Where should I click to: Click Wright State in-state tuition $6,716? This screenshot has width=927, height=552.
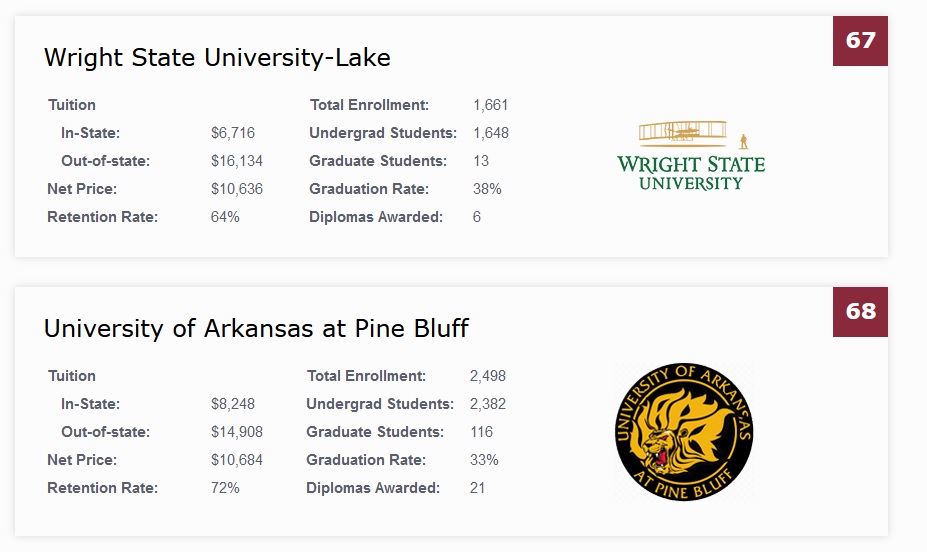(x=234, y=133)
